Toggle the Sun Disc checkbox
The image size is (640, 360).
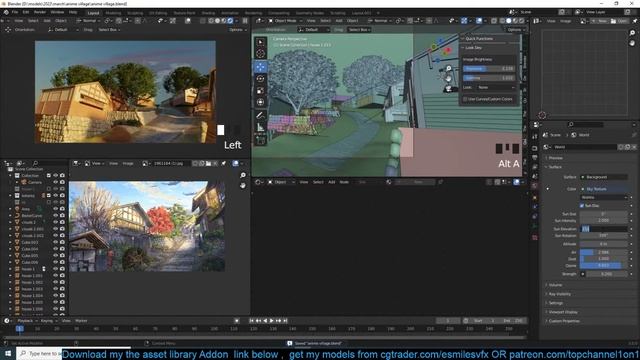pos(582,206)
